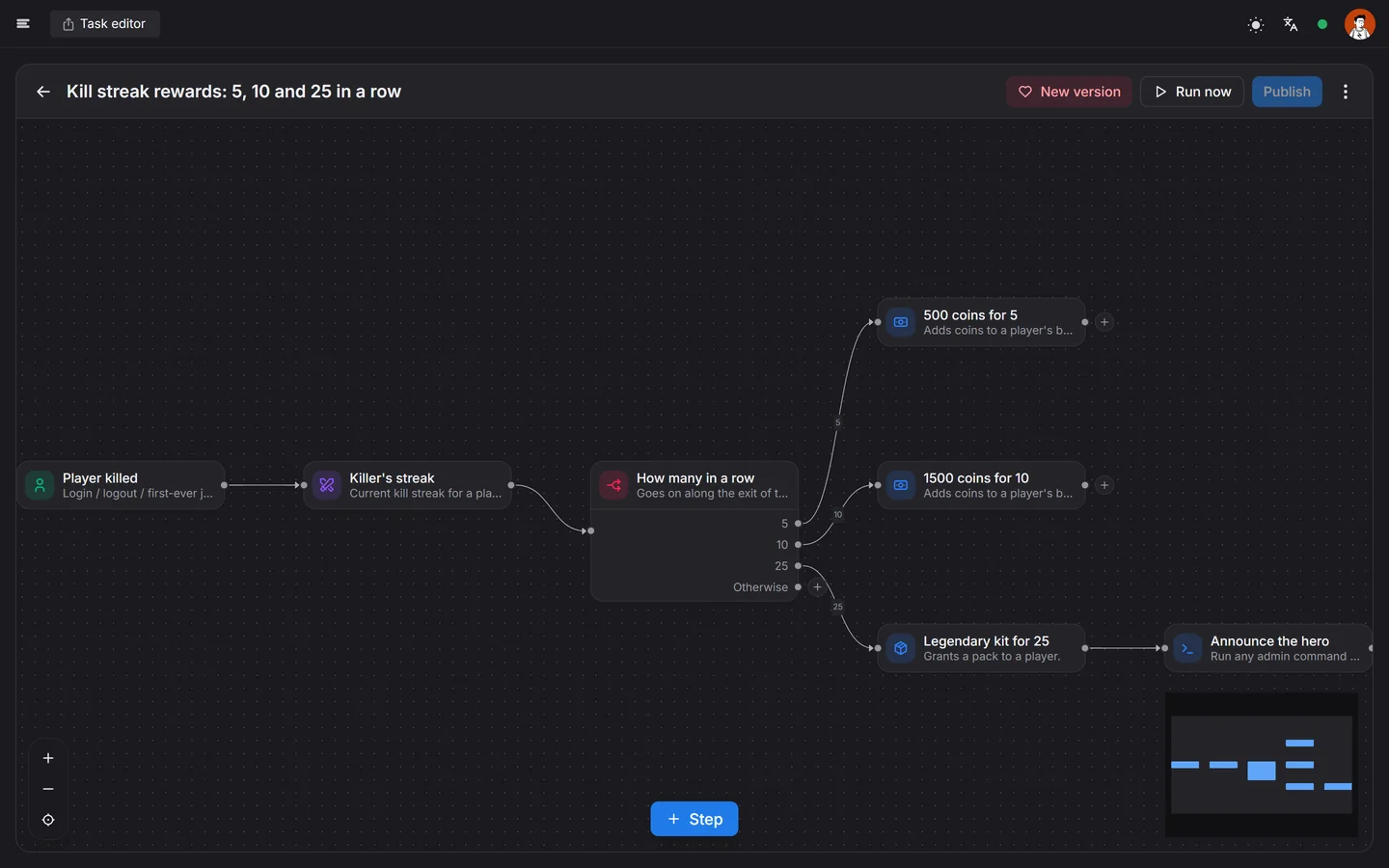1389x868 pixels.
Task: Open the Task editor tab
Action: [104, 24]
